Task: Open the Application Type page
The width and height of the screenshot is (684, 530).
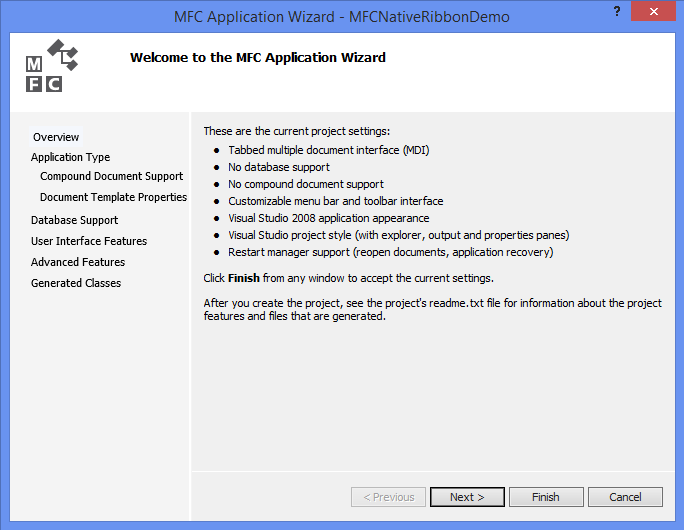Action: 70,157
